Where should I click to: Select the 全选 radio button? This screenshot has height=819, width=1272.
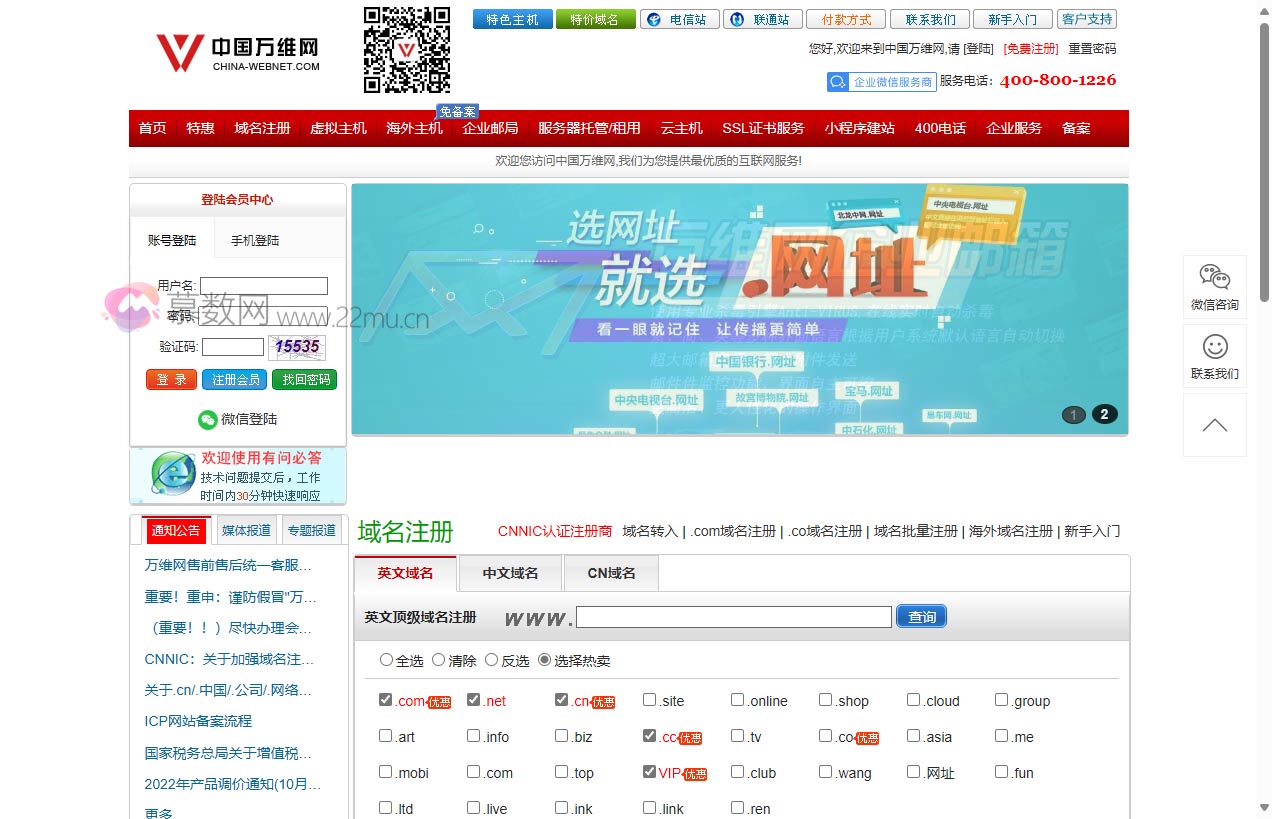point(385,659)
